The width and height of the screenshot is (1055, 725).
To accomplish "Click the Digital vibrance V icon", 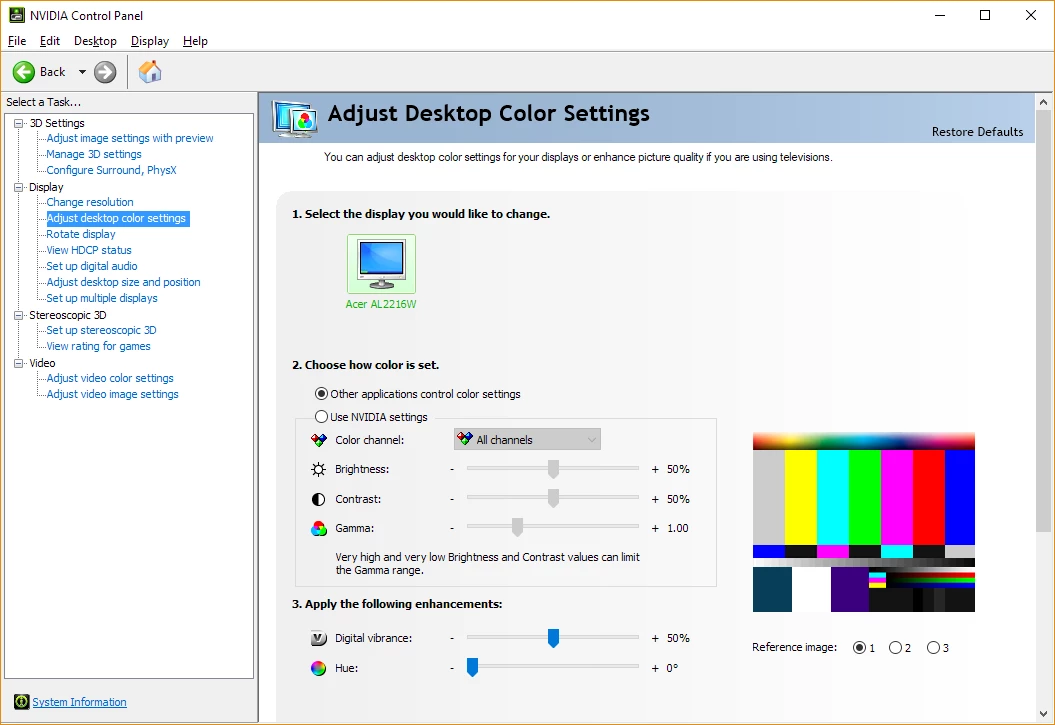I will [318, 638].
